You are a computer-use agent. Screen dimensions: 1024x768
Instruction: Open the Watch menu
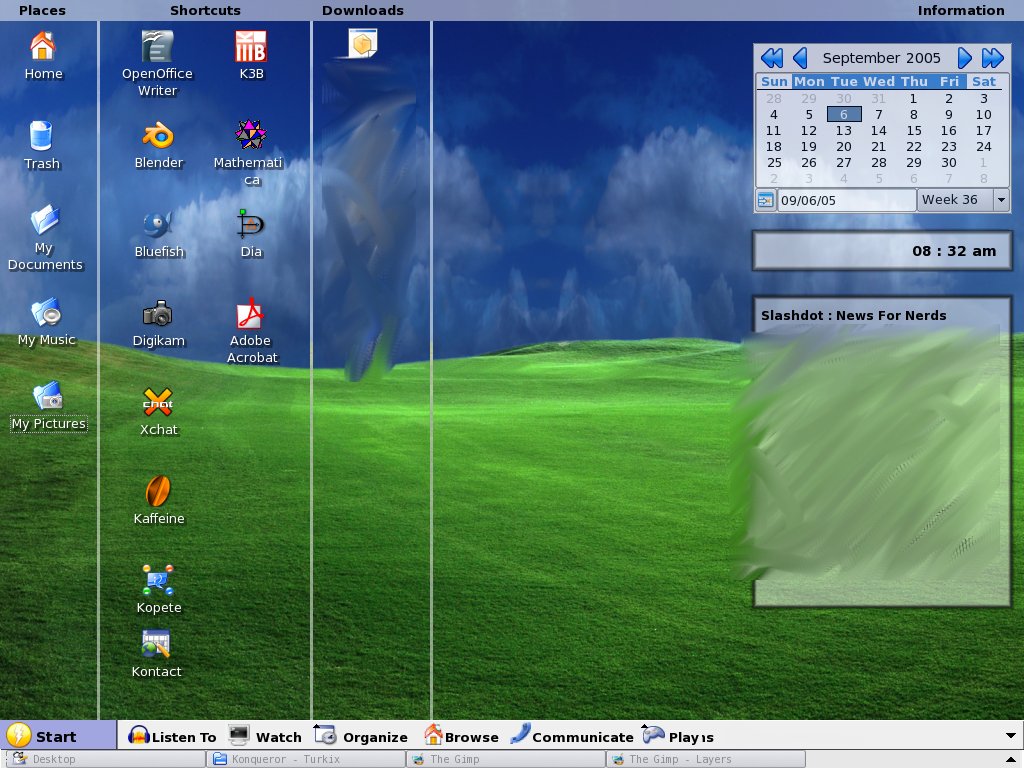coord(265,737)
